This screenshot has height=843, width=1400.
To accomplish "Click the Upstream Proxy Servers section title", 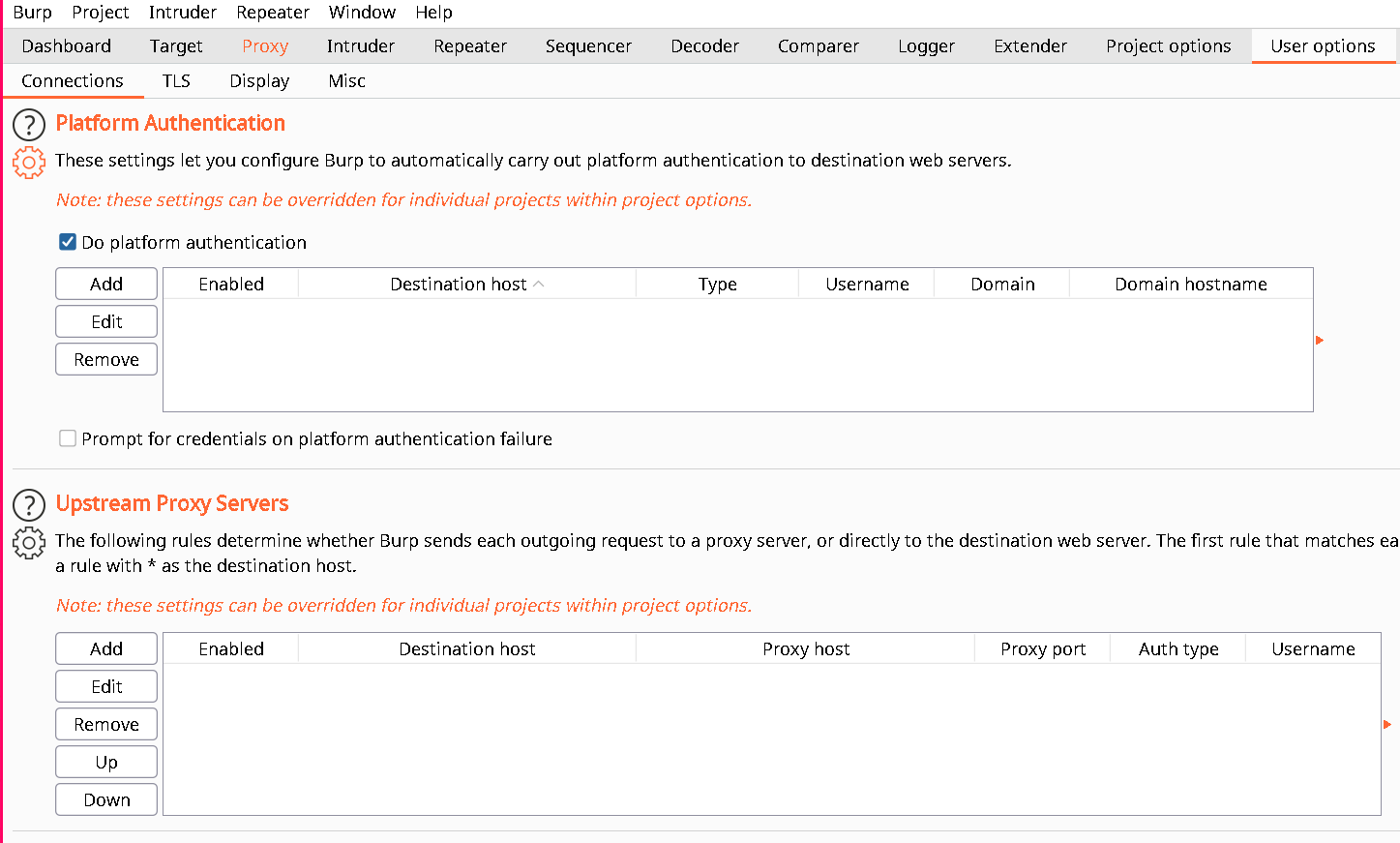I will (172, 503).
